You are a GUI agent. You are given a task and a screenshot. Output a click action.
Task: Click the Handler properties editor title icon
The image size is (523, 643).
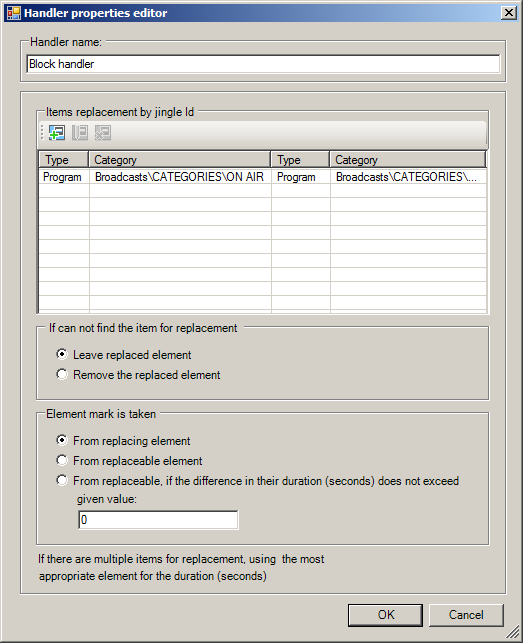14,13
